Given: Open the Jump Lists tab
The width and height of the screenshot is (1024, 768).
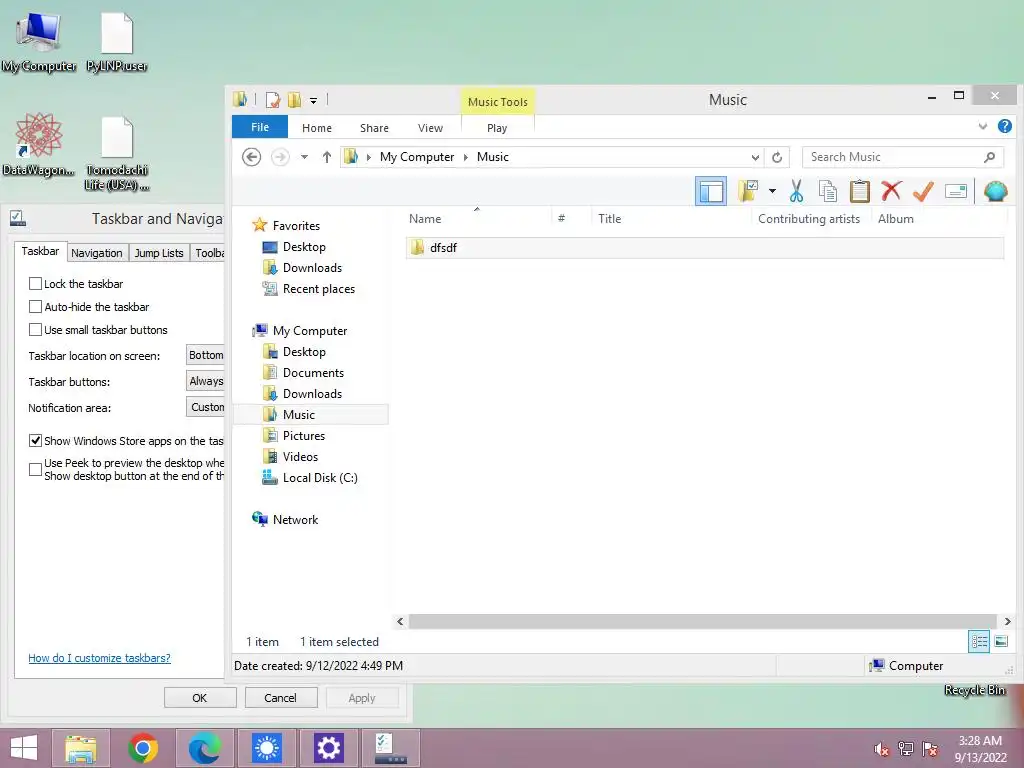Looking at the screenshot, I should 159,253.
